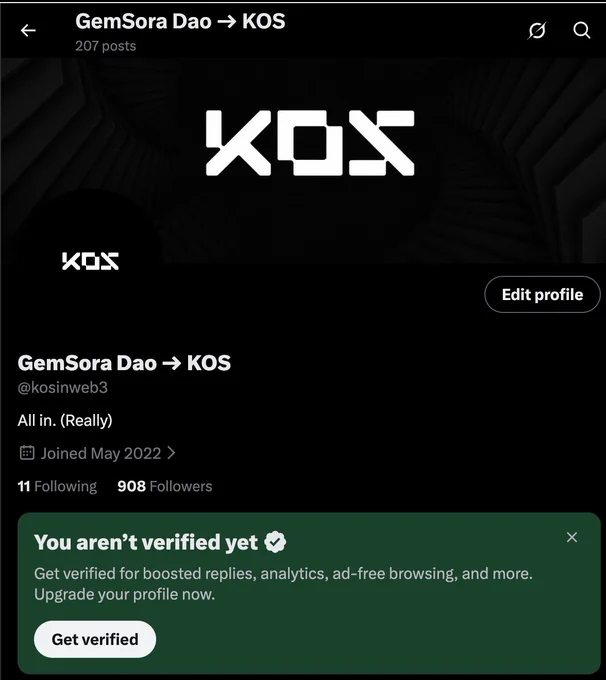
Task: Click the verified badge icon beside 'verified yet'
Action: click(275, 542)
